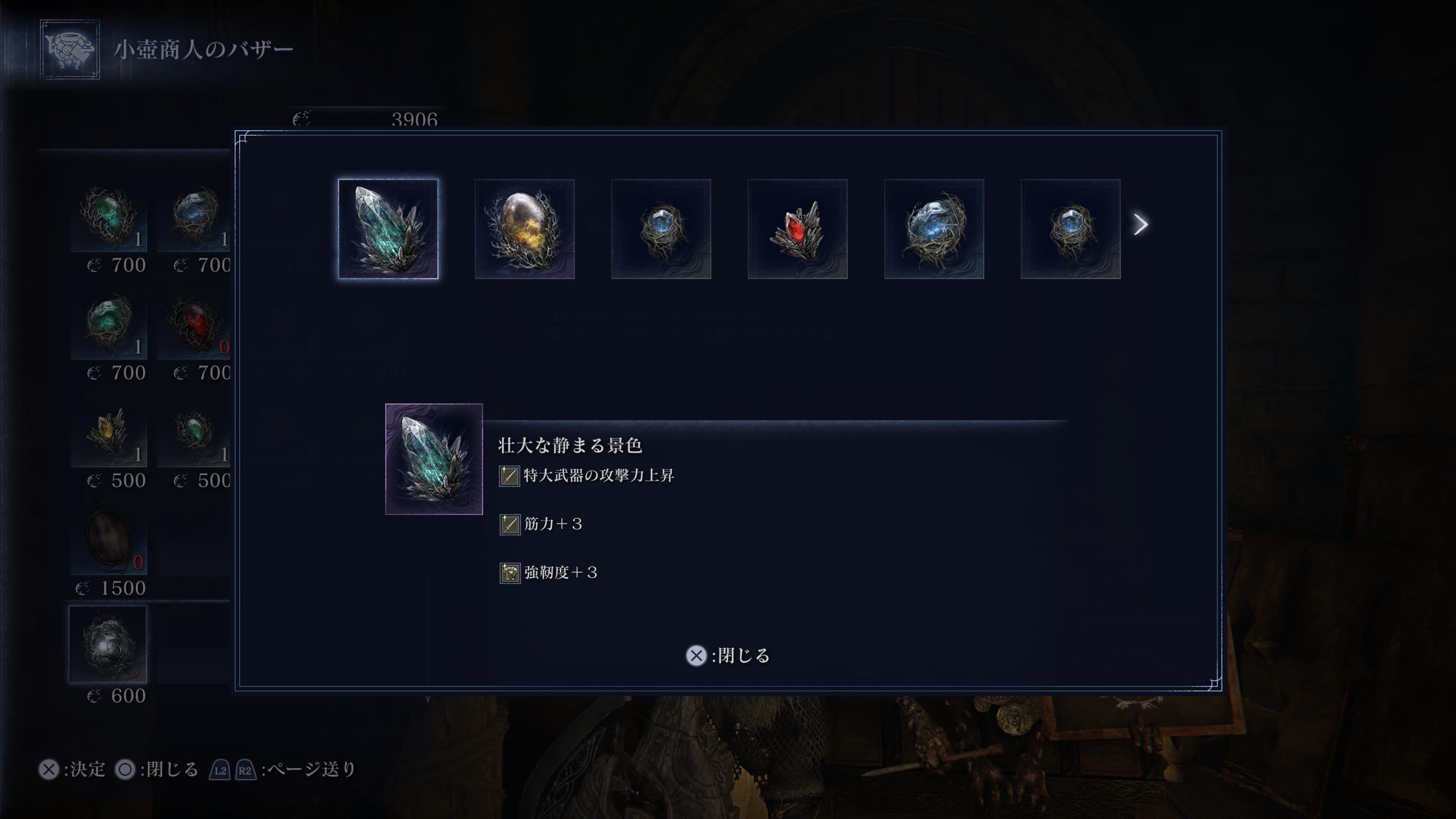
Task: Select the dark relic costing 1500
Action: click(108, 538)
